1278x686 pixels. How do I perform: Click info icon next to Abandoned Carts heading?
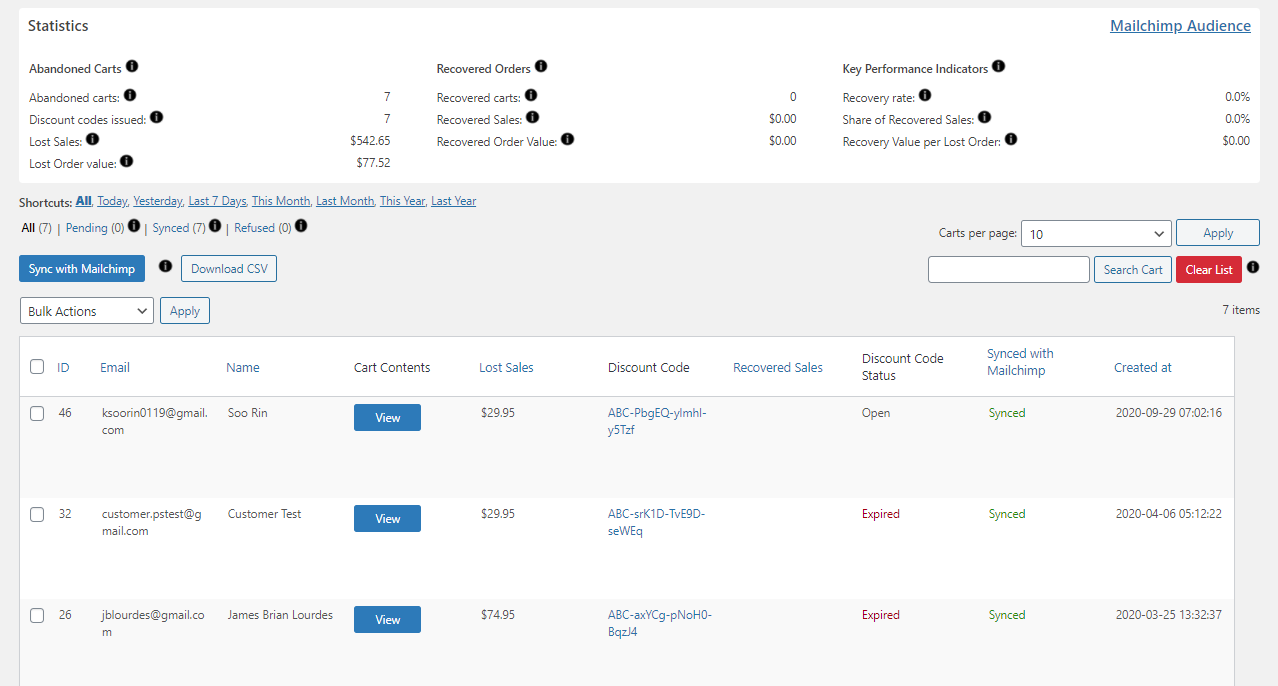point(132,67)
